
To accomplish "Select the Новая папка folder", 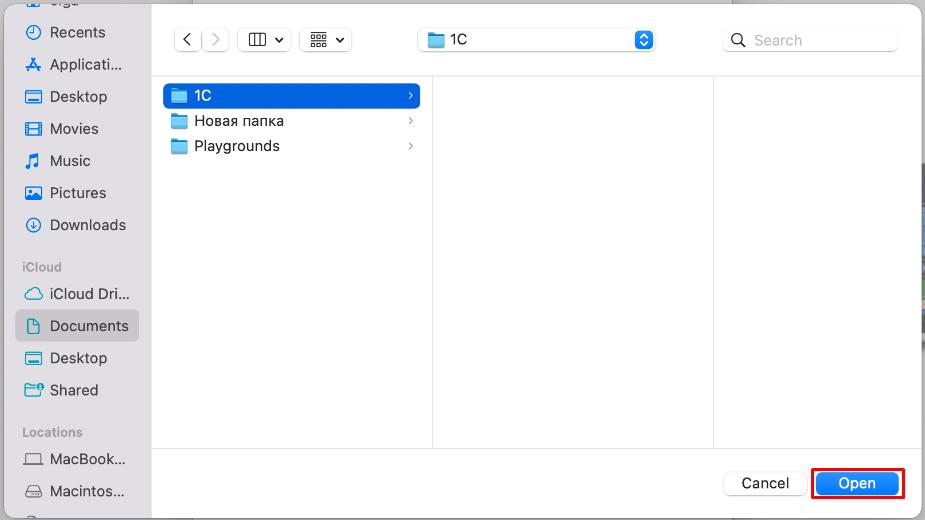I will click(x=239, y=121).
